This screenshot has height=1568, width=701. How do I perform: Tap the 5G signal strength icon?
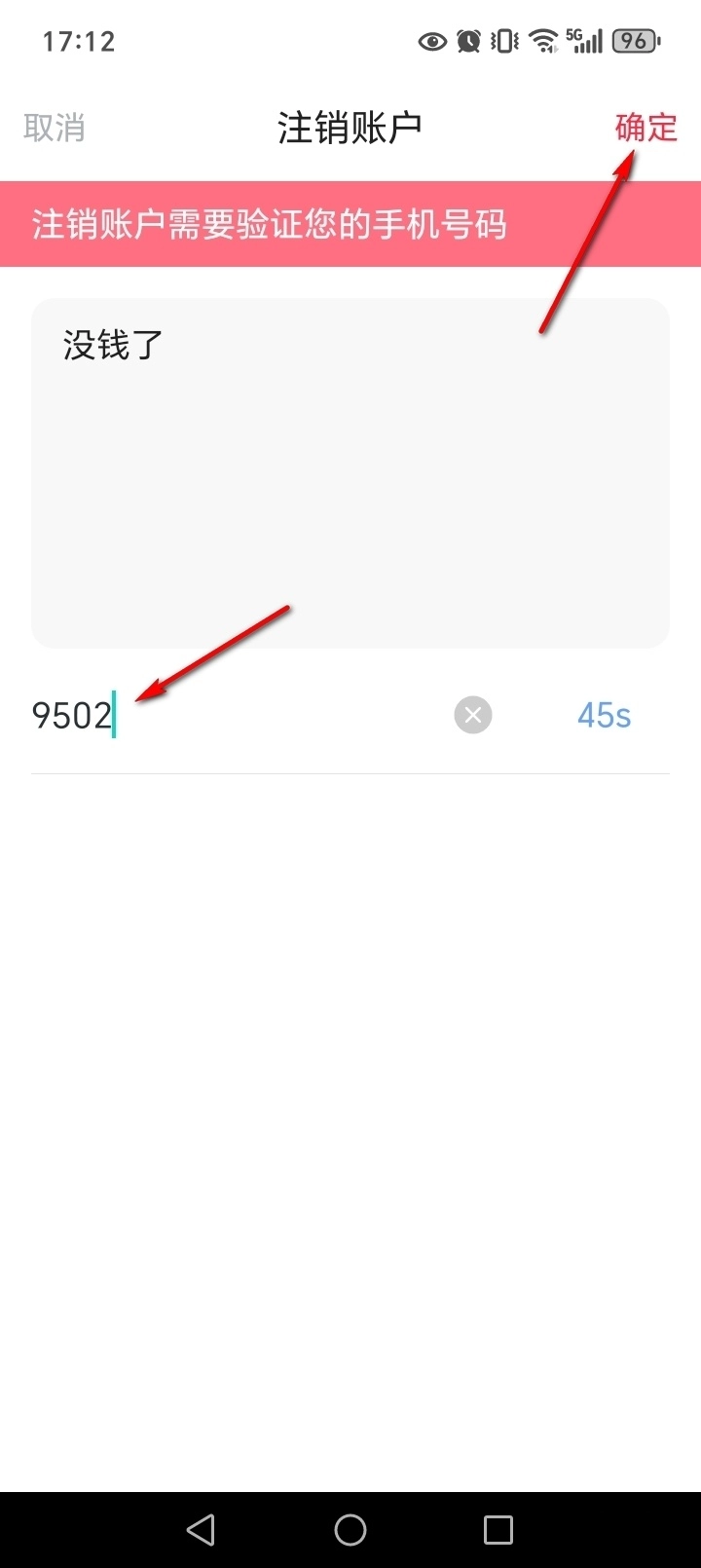[584, 41]
